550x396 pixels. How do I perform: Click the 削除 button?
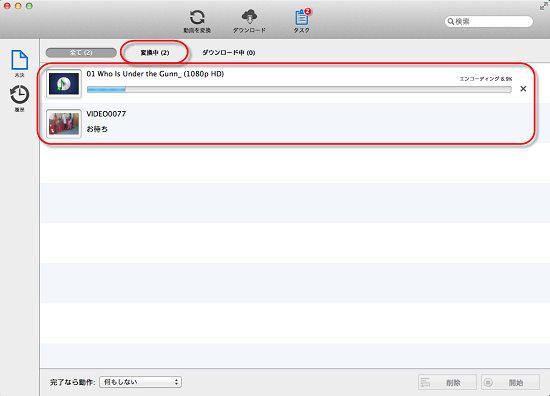(x=447, y=382)
